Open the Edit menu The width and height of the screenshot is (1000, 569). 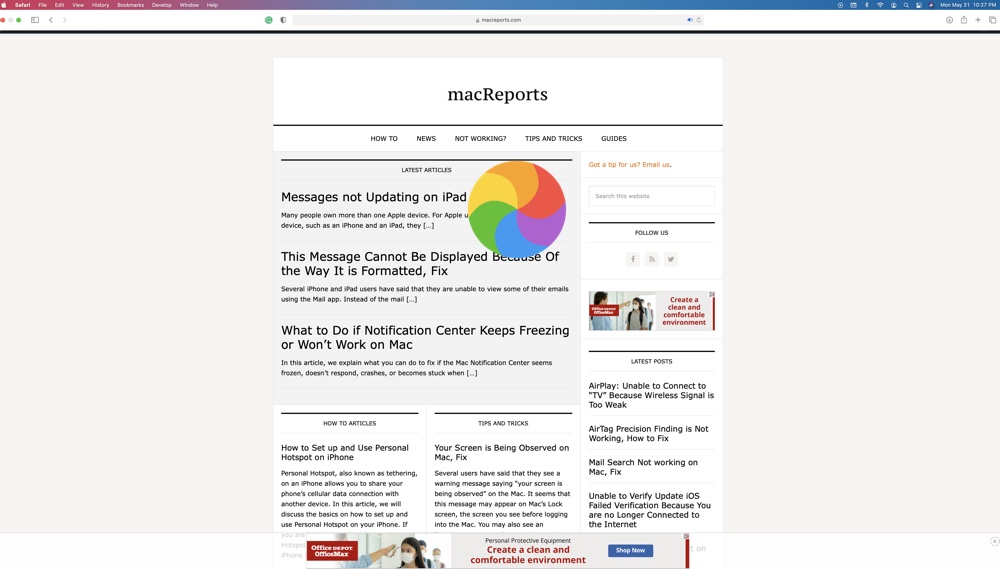coord(59,5)
